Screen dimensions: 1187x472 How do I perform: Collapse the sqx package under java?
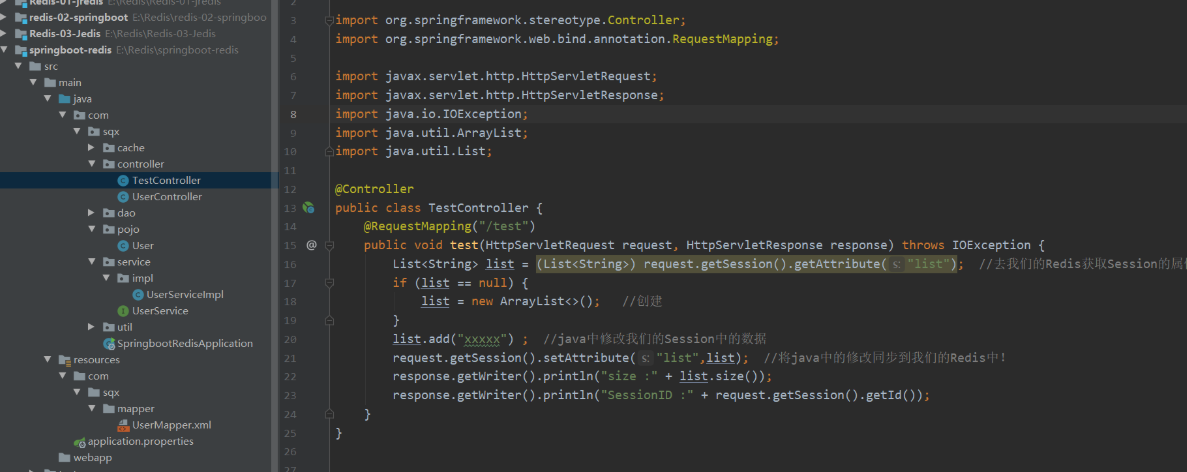tap(77, 132)
